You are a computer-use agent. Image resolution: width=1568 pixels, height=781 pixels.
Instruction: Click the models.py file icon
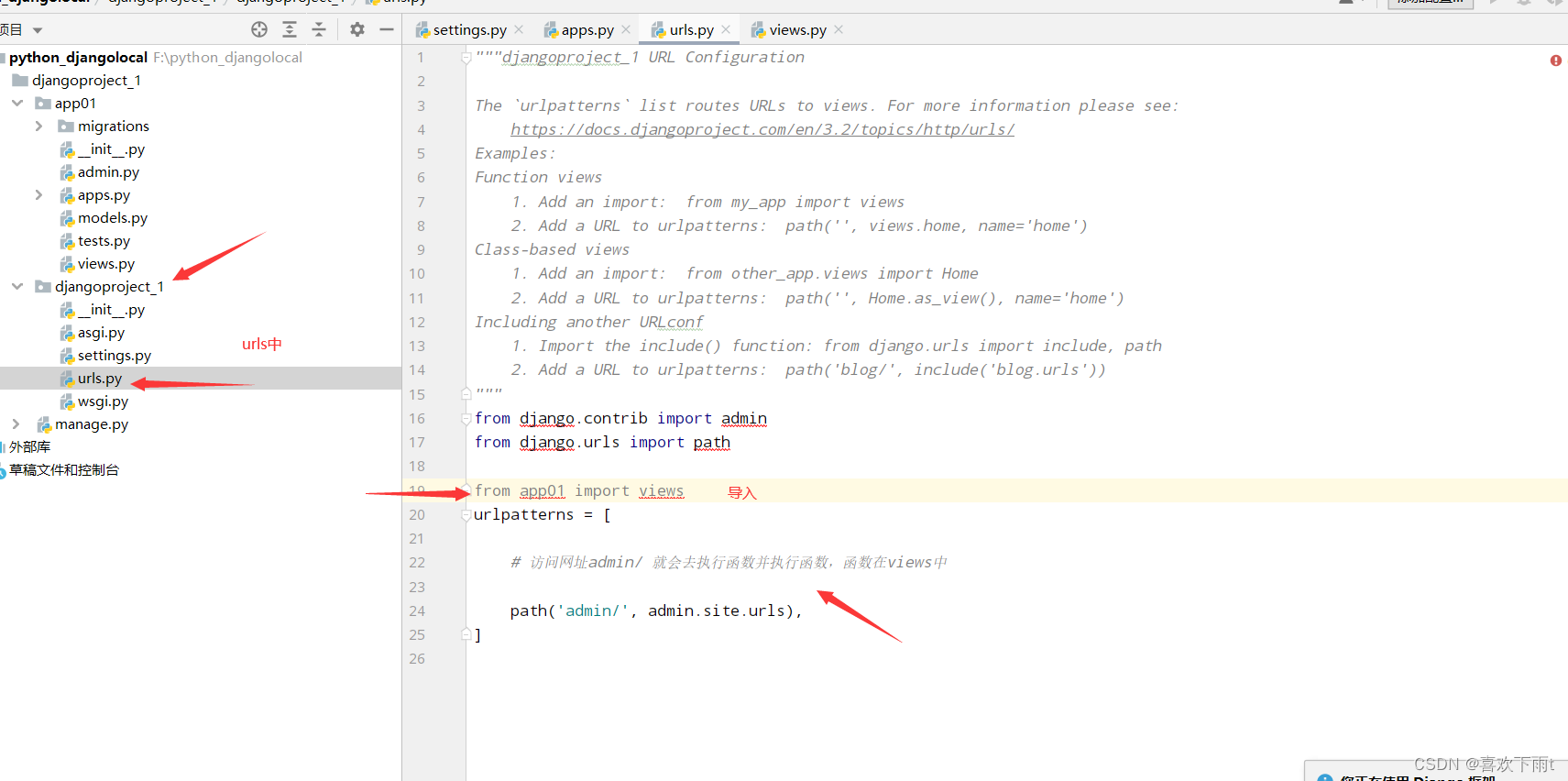pos(67,218)
